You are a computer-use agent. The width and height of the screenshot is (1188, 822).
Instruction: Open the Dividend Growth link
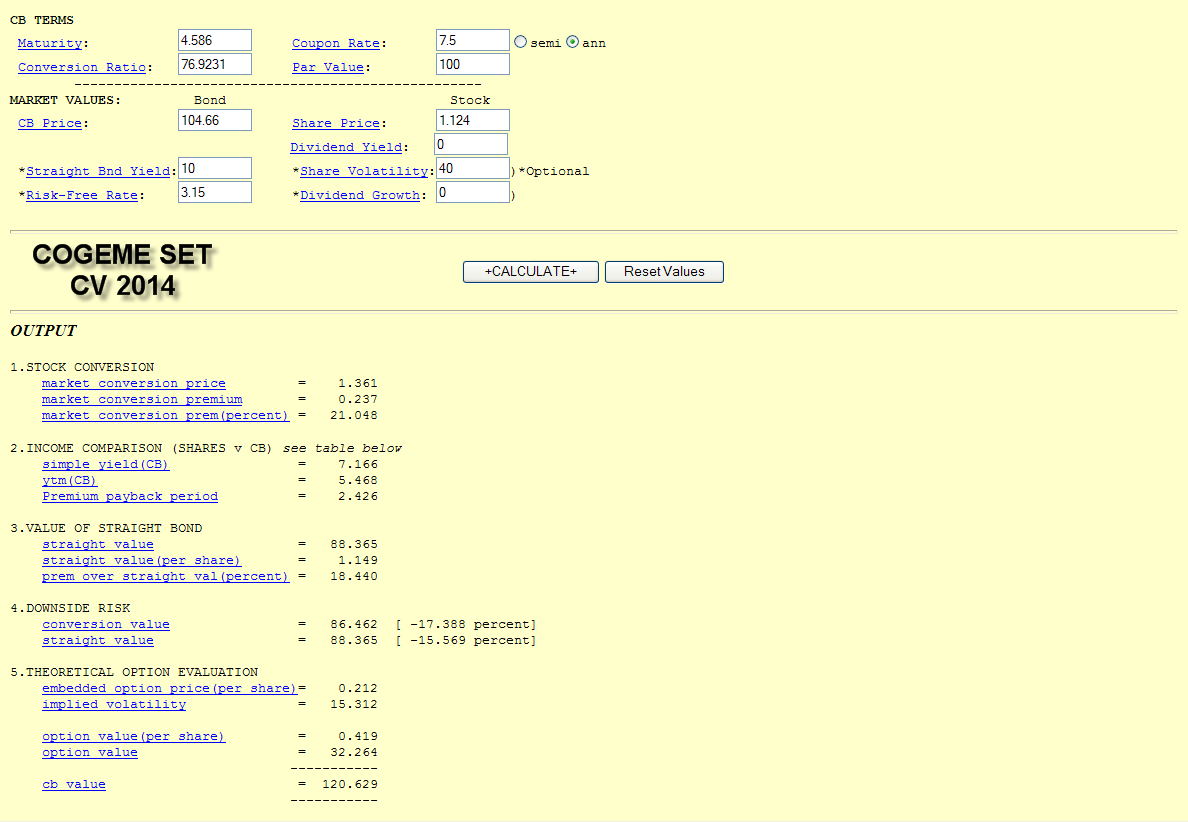point(360,195)
